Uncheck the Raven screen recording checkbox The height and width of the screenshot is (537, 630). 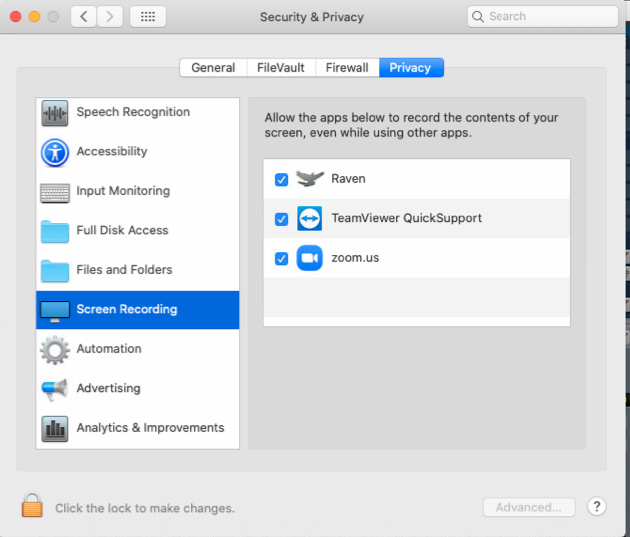[x=281, y=180]
